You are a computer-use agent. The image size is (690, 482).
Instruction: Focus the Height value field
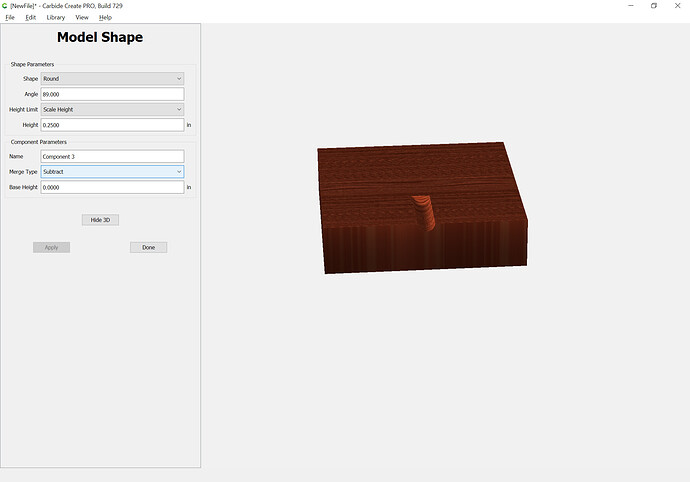112,125
